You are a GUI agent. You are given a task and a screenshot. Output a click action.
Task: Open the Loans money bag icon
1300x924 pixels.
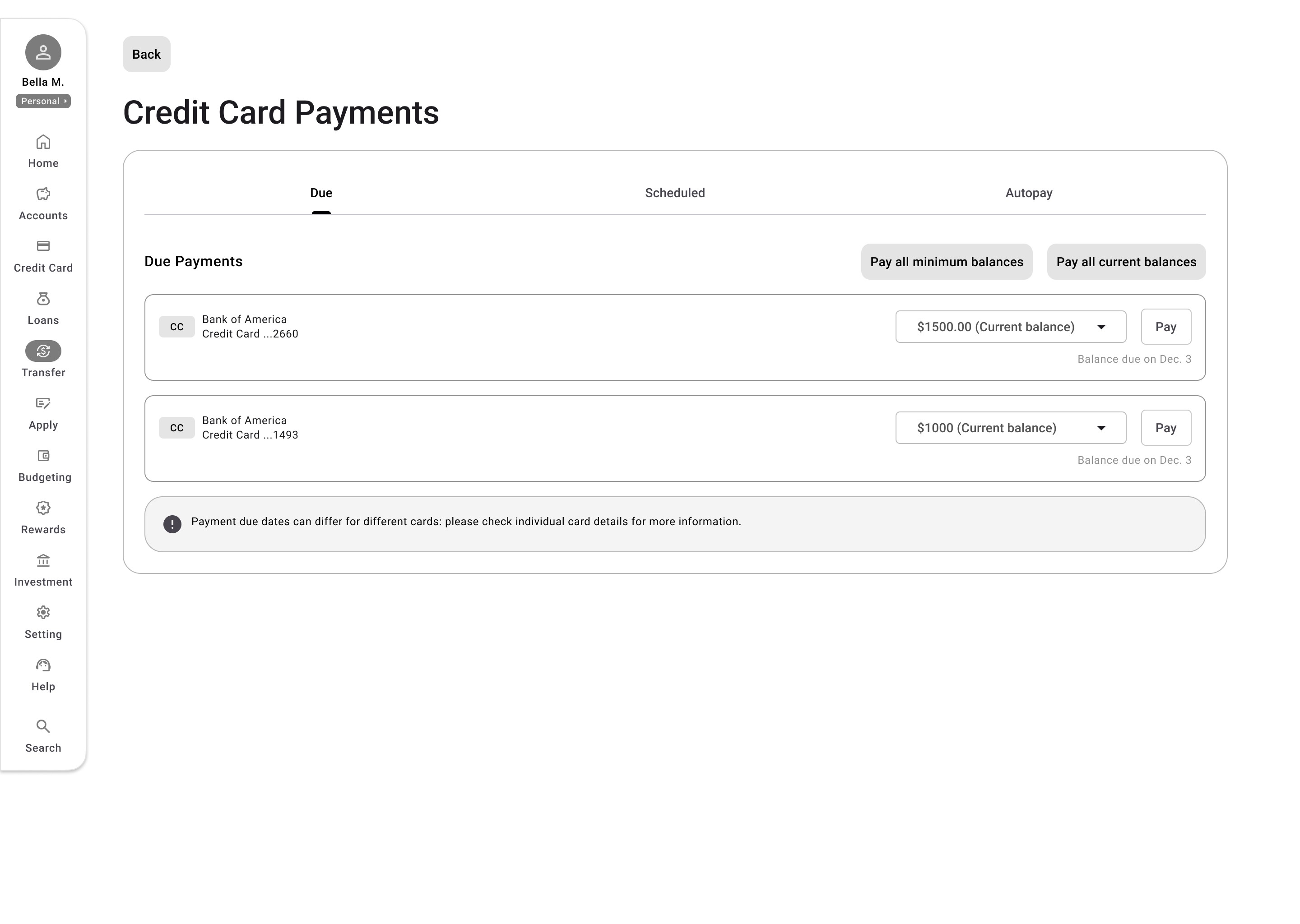tap(43, 299)
